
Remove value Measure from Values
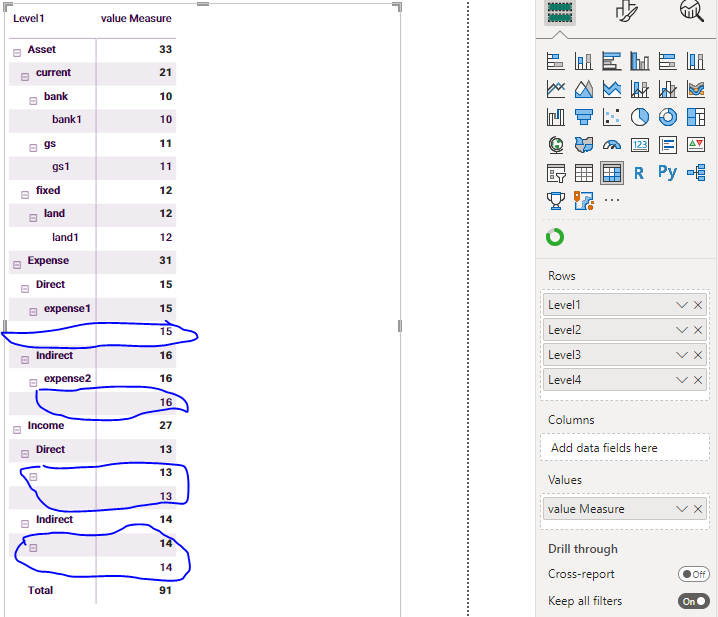698,509
